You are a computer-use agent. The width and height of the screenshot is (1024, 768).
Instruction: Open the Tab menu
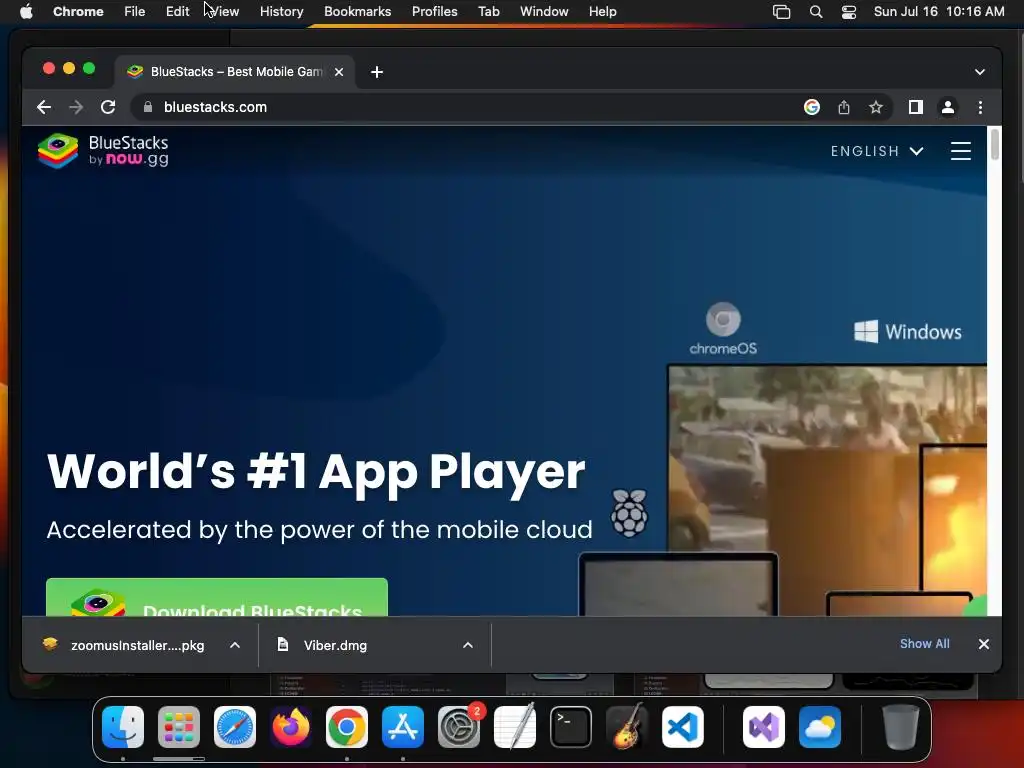pyautogui.click(x=488, y=12)
